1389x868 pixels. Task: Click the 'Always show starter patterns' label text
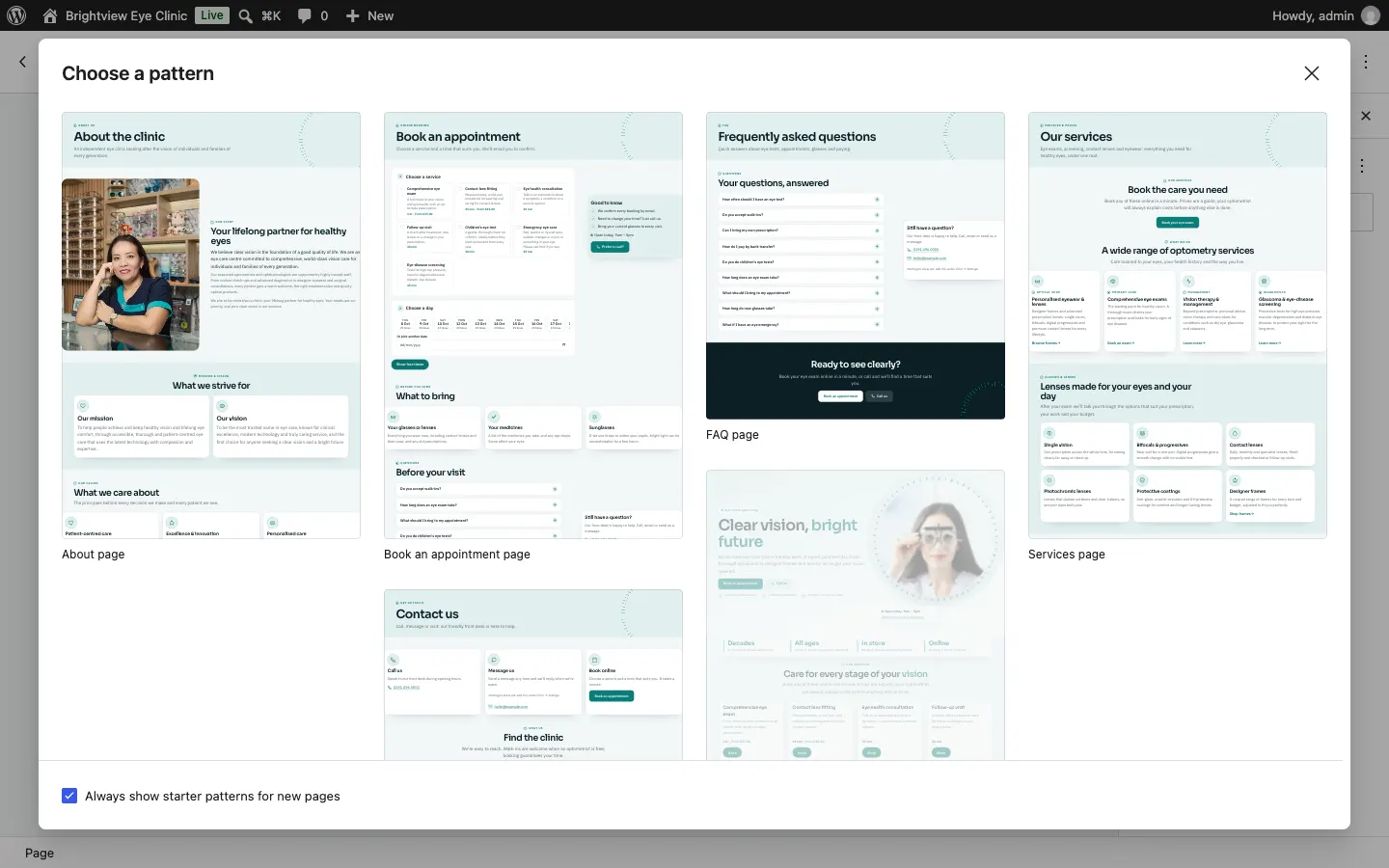click(212, 797)
